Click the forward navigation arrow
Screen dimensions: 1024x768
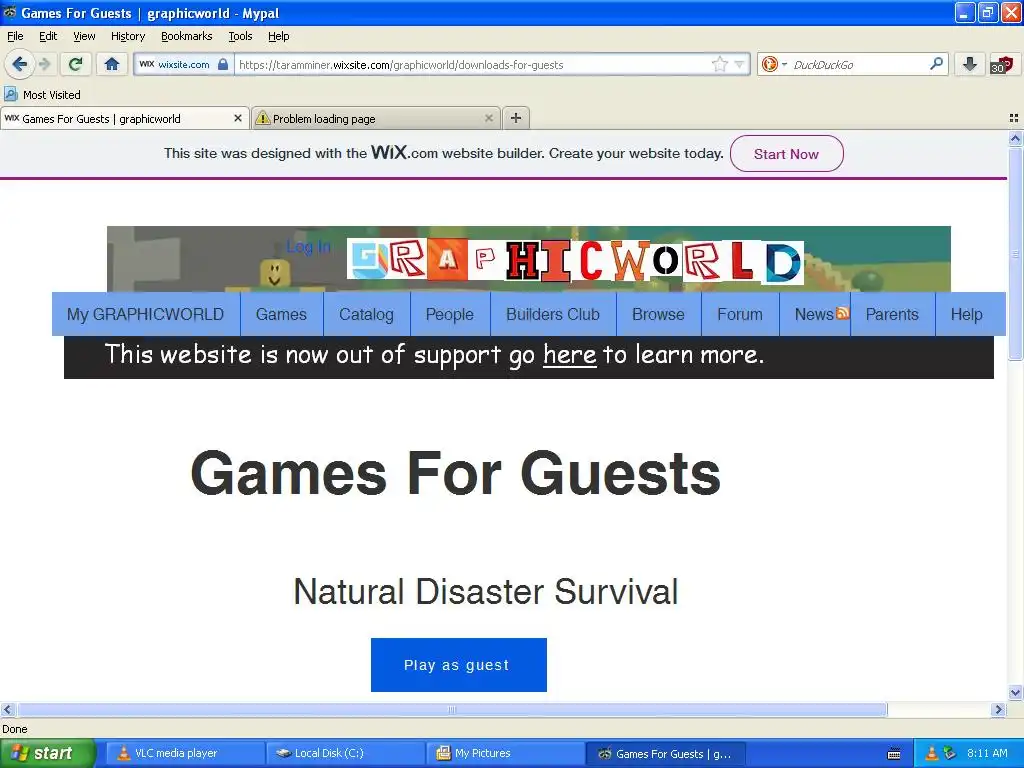pos(44,64)
